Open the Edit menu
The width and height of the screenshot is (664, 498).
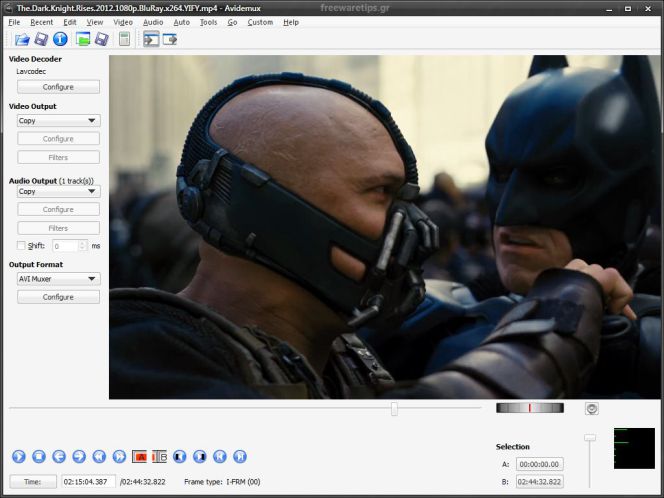point(70,22)
